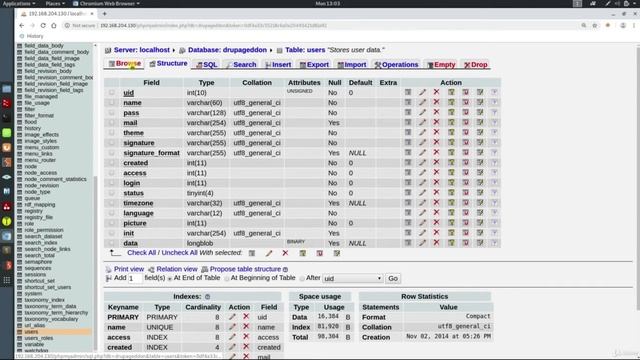Click Propose table structure link
Screen dimensions: 640x360
pos(245,269)
